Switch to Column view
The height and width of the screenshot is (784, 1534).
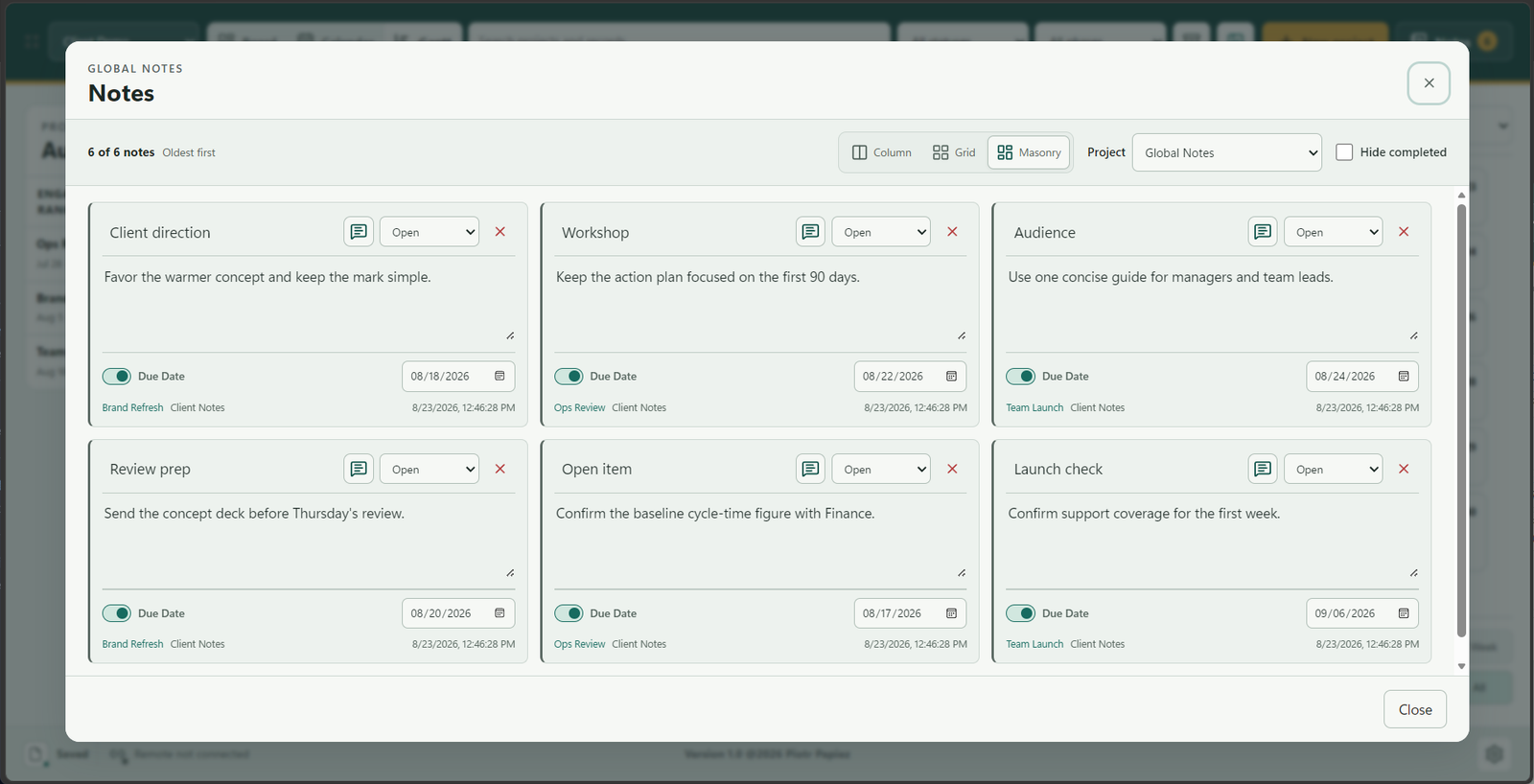[x=882, y=152]
